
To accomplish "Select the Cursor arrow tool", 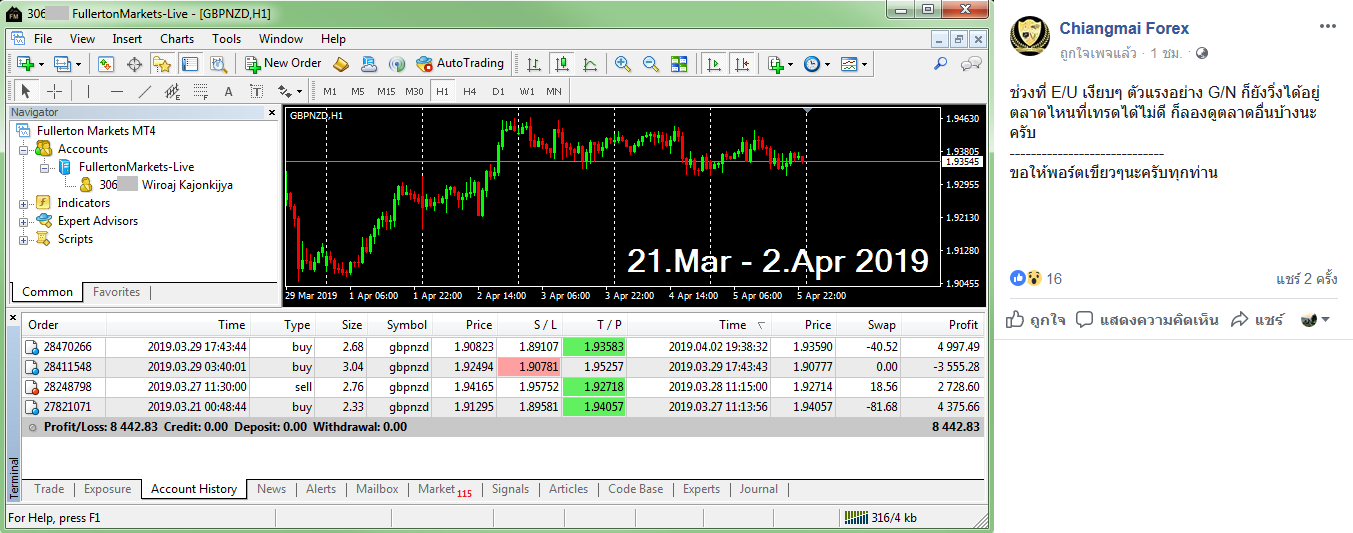I will tap(27, 91).
